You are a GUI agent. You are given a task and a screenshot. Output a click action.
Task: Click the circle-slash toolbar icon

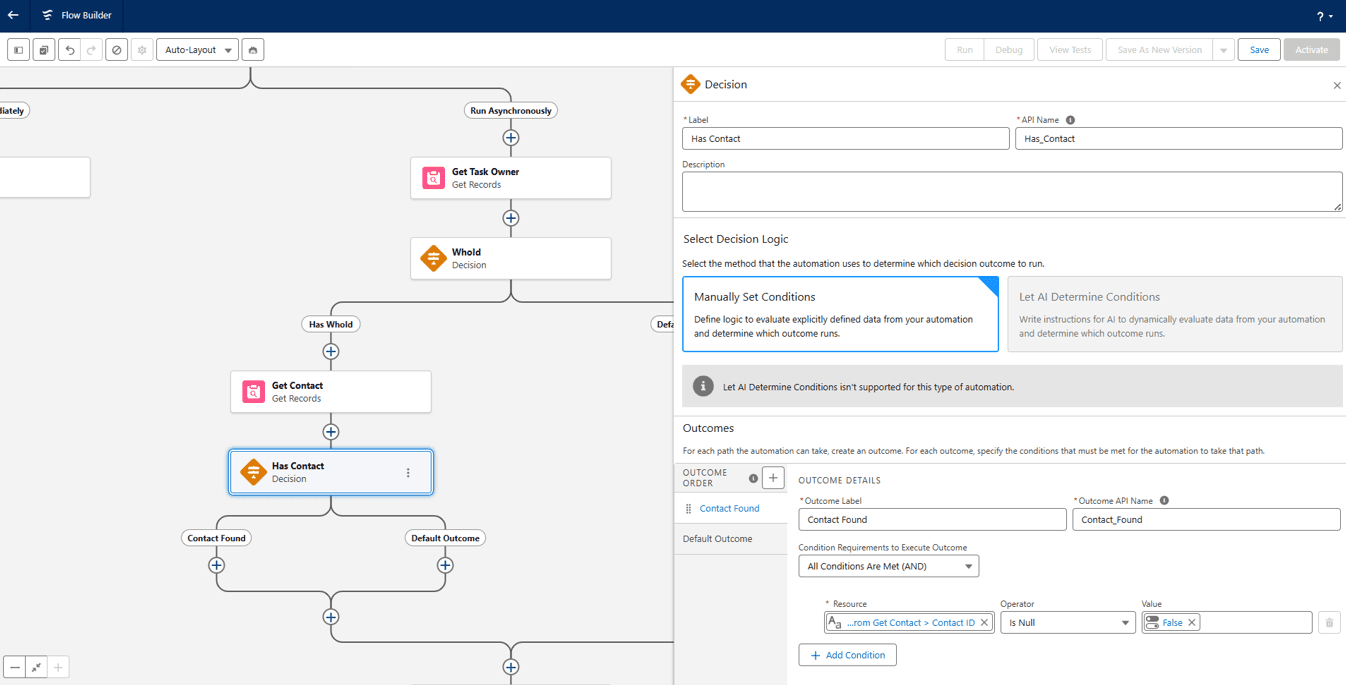point(116,50)
